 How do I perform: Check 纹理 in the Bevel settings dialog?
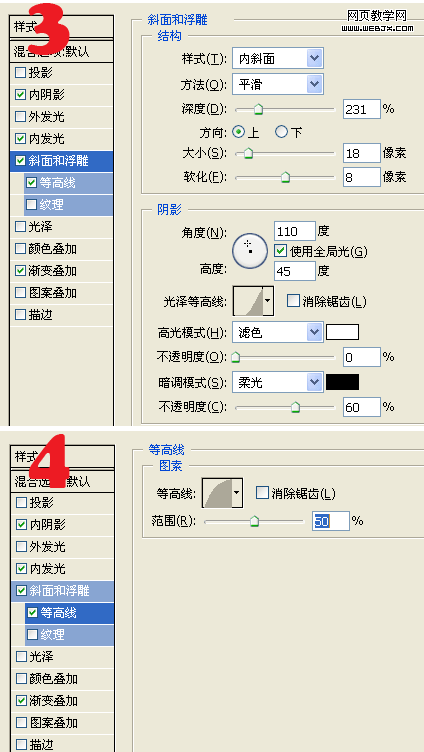tap(32, 205)
